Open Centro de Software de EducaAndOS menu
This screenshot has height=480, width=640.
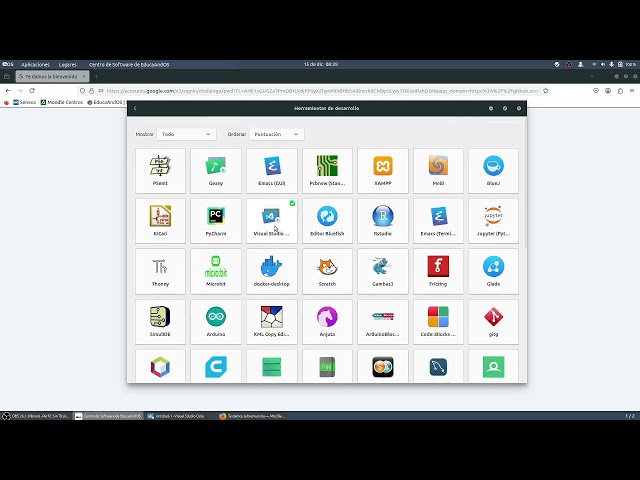(129, 64)
